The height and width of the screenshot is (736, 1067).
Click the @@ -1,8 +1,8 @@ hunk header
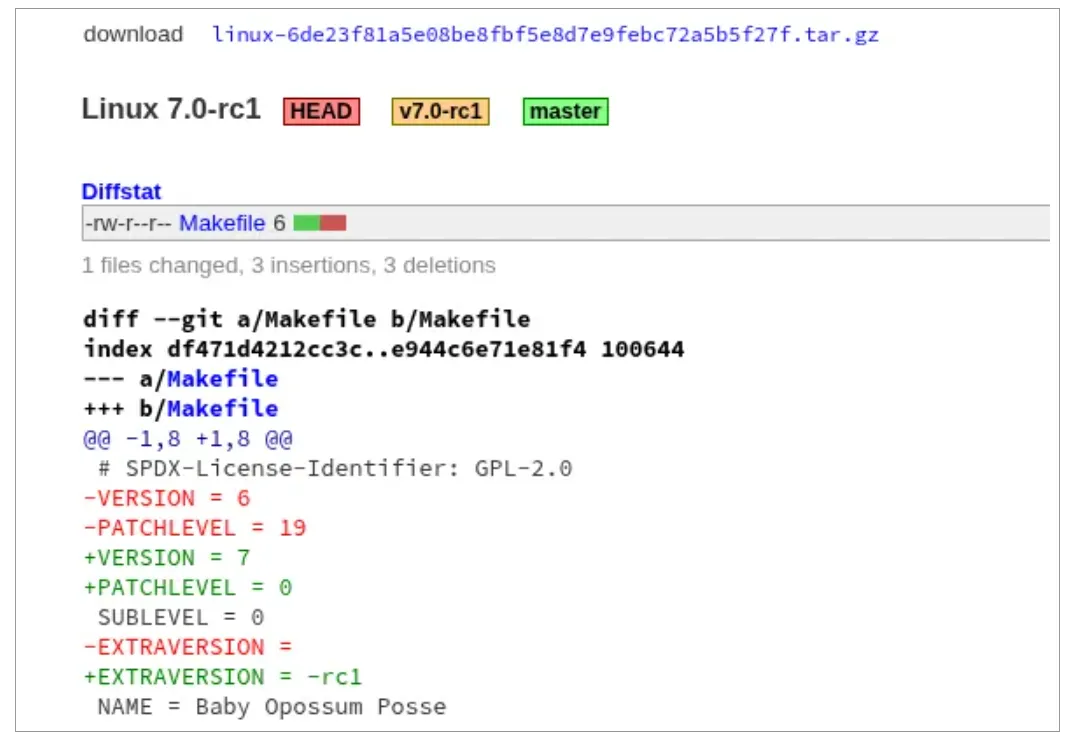click(x=188, y=439)
